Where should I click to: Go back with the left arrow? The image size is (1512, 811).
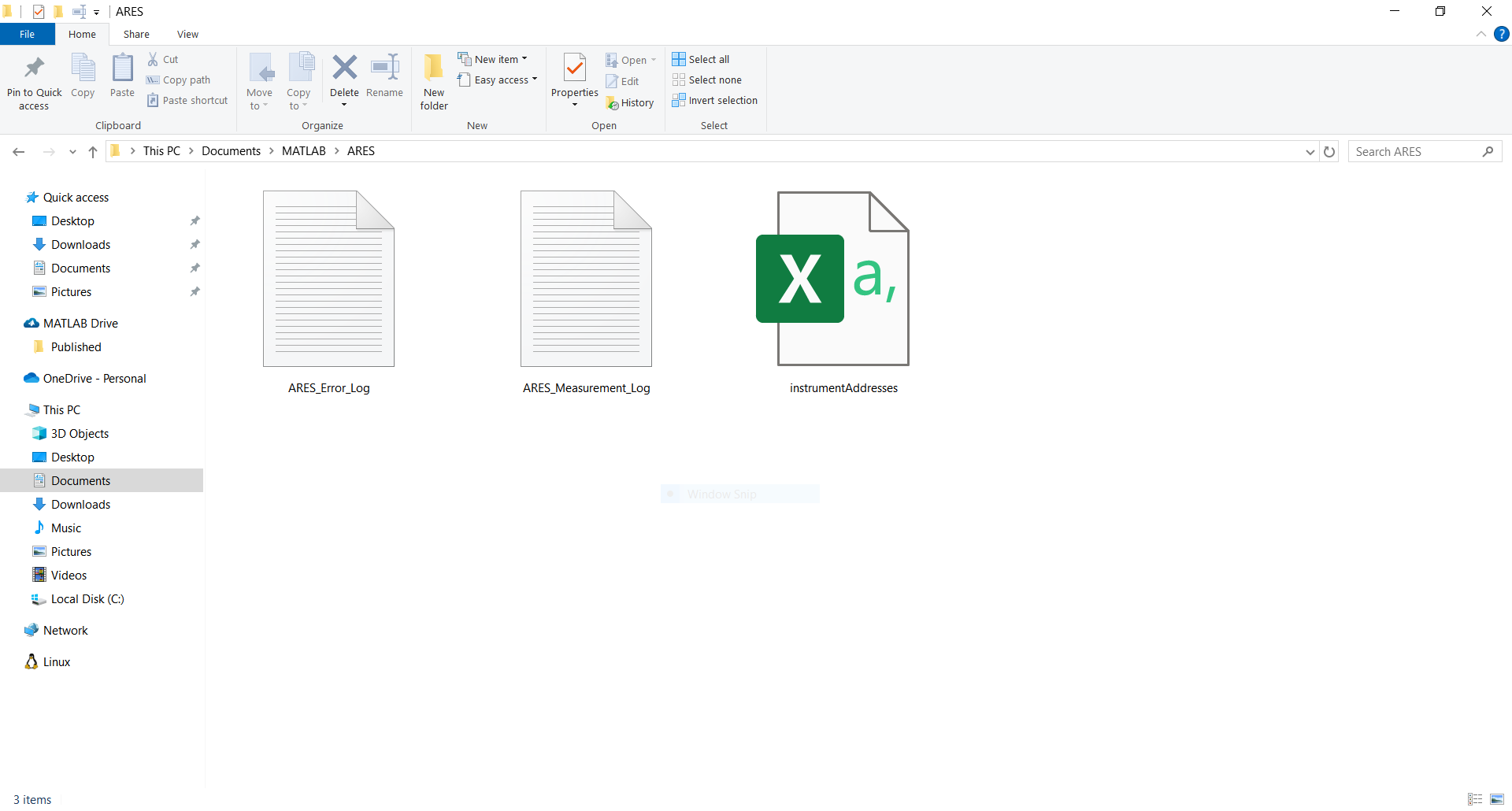click(19, 151)
